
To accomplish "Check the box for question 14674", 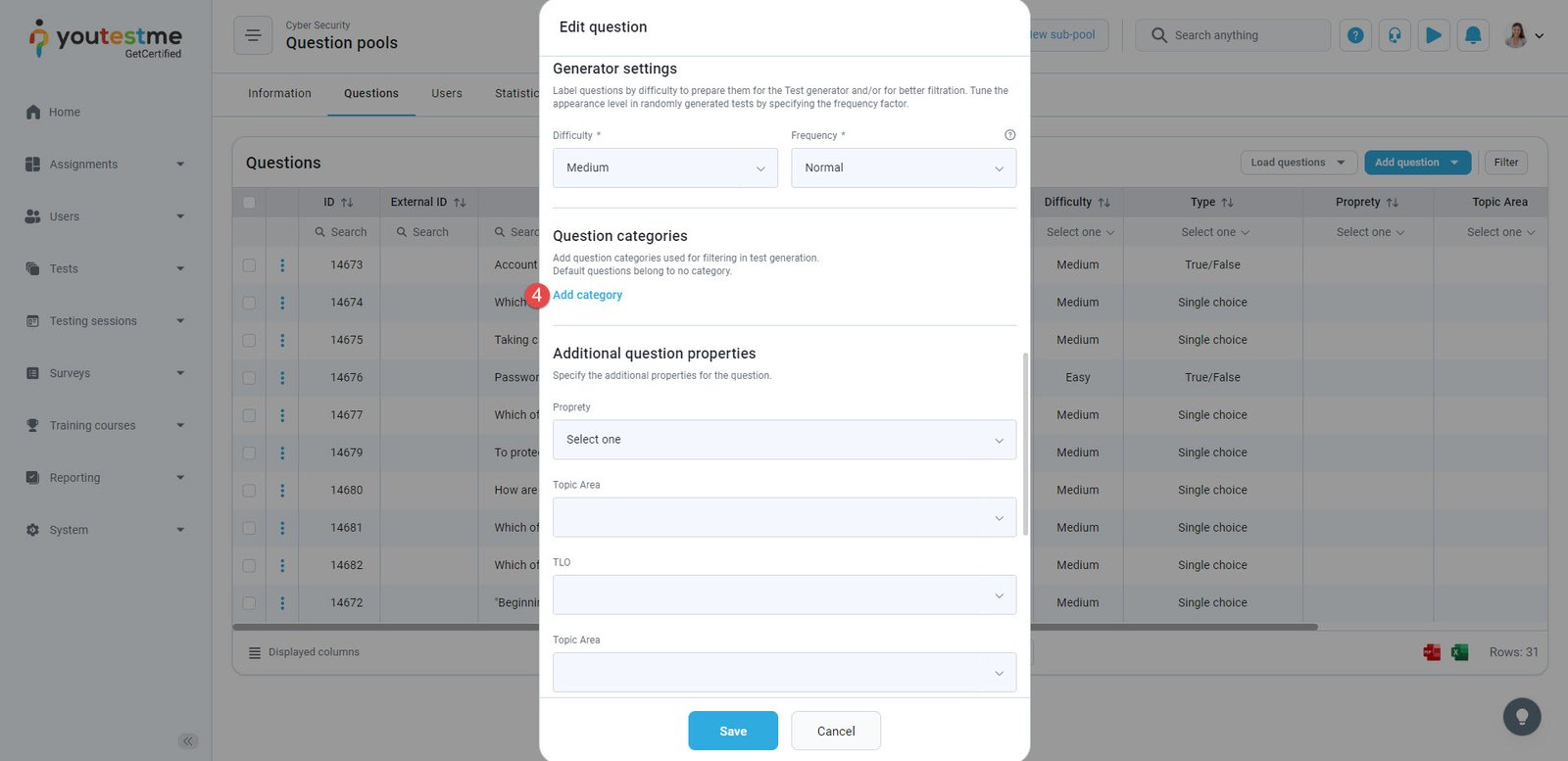I will click(x=249, y=303).
